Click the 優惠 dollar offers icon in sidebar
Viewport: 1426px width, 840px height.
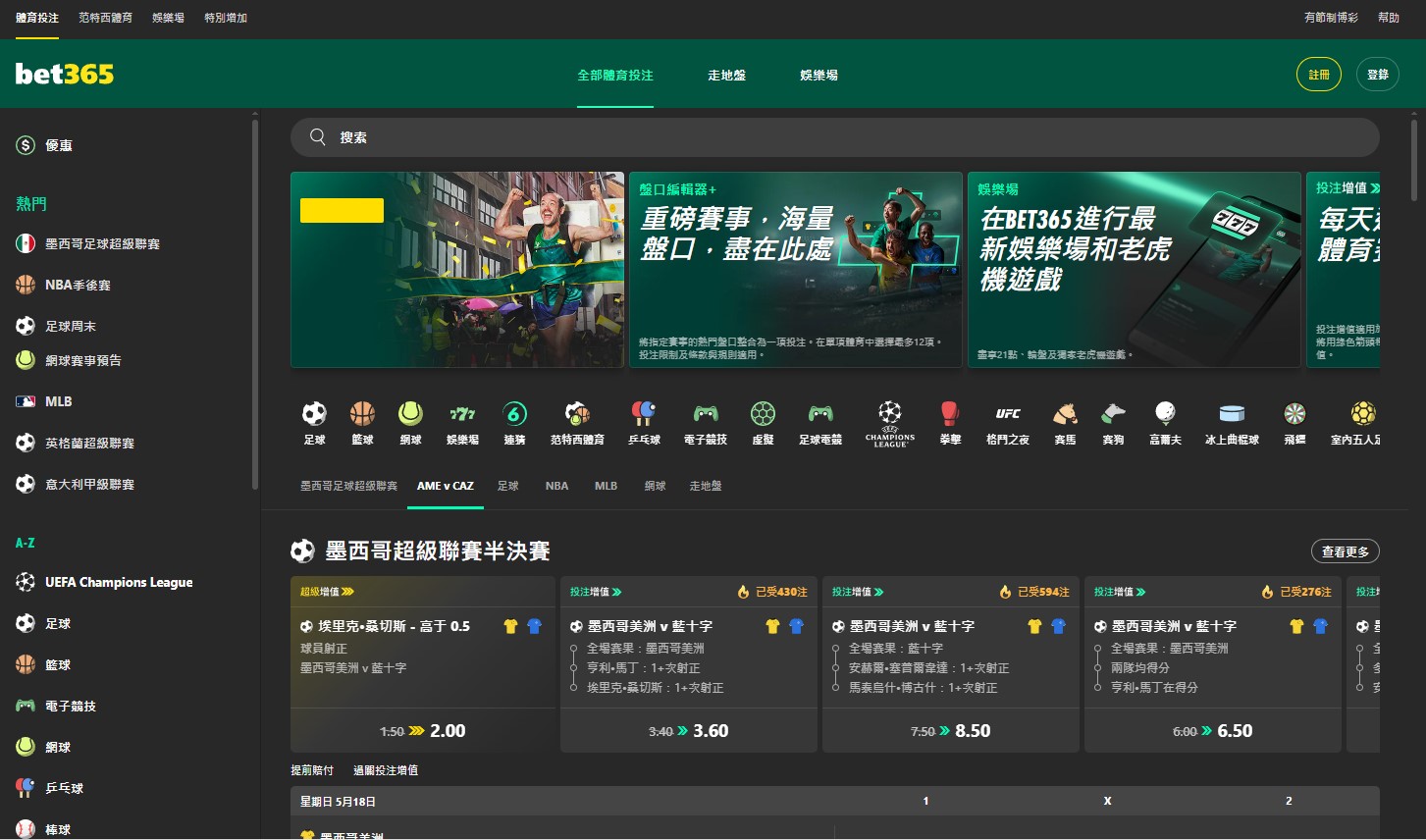tap(26, 145)
